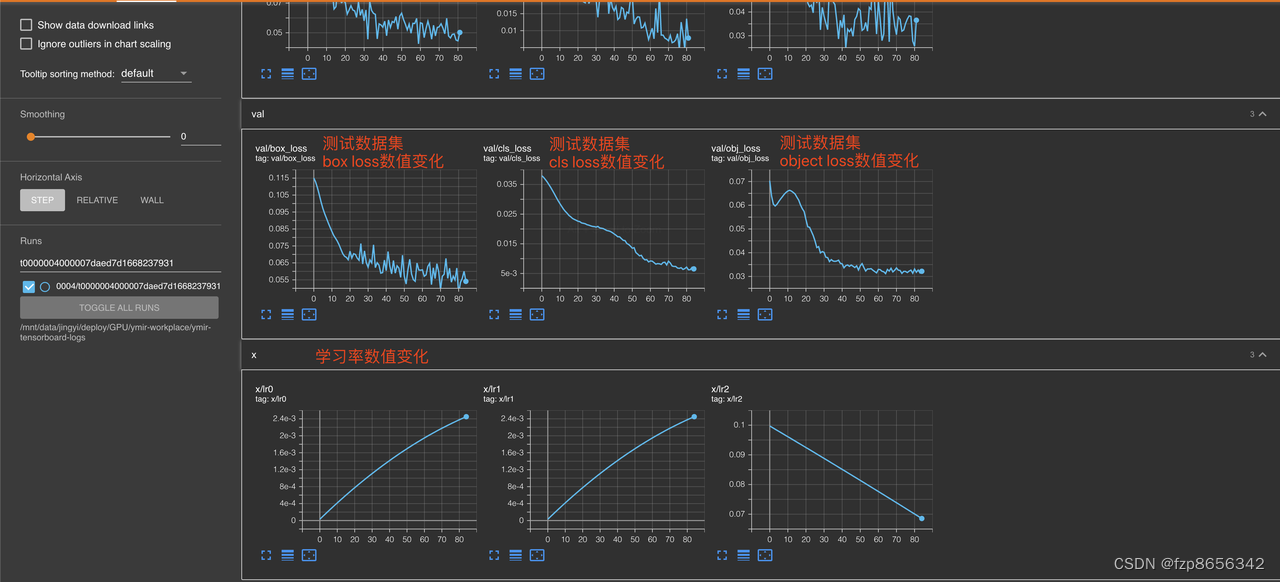Toggle log scale on chart above val/obj_loss
The height and width of the screenshot is (582, 1280).
pos(743,73)
